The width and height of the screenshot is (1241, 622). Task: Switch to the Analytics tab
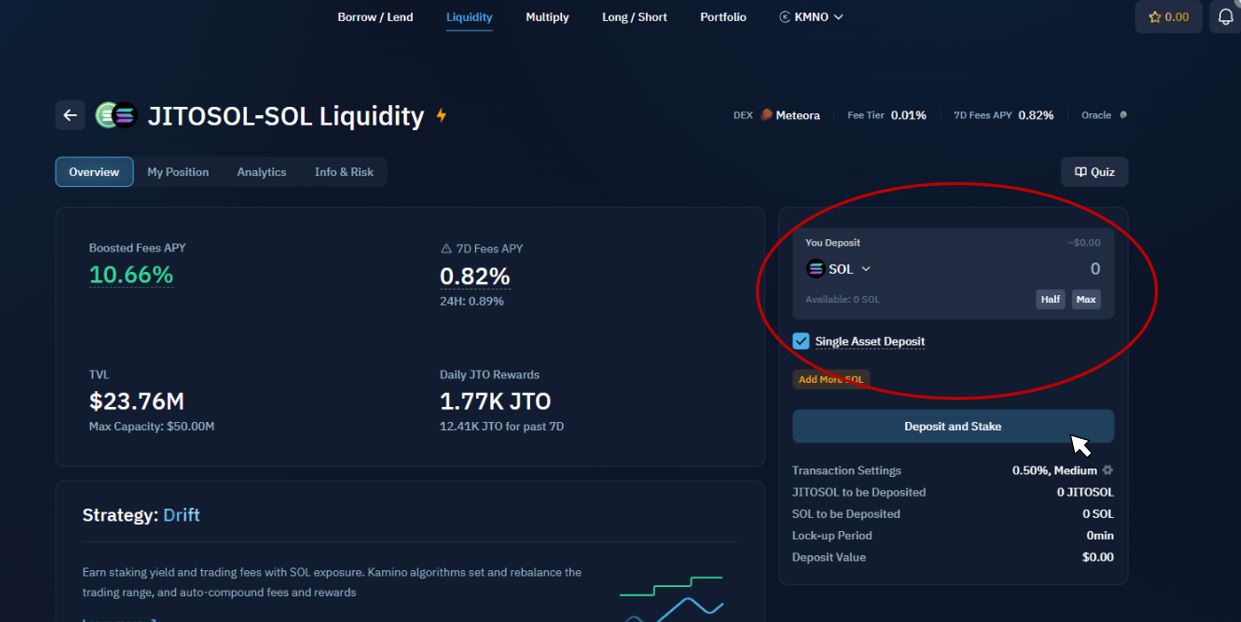(x=261, y=172)
